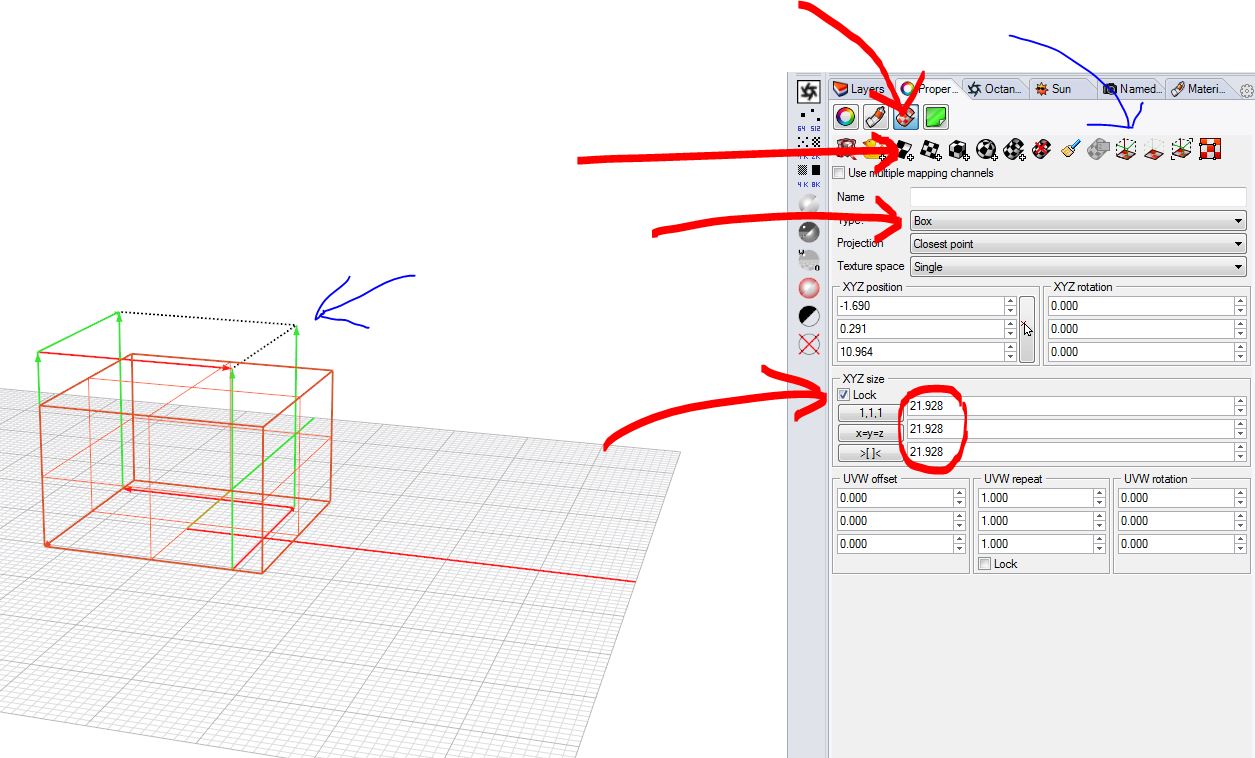The width and height of the screenshot is (1255, 758).
Task: Click the XYZ position field showing 10.964
Action: tap(921, 352)
